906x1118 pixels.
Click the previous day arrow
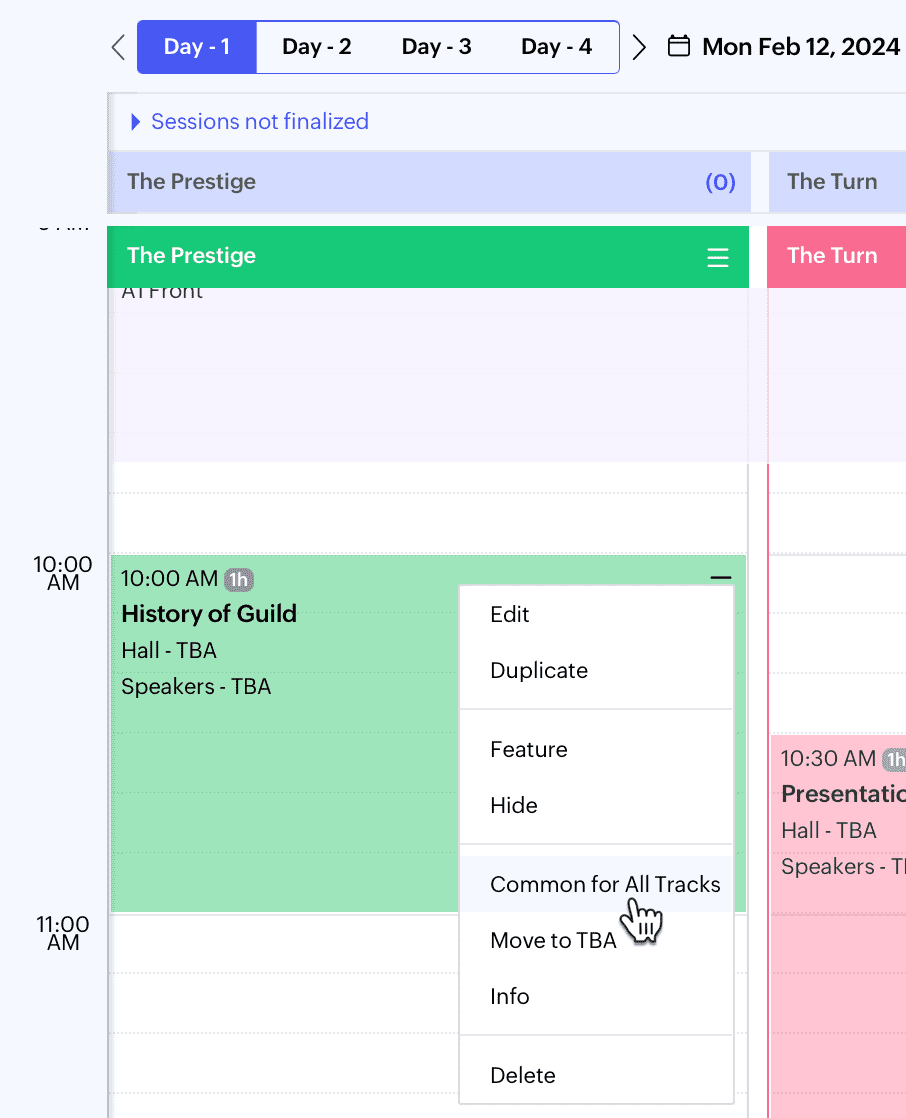point(118,47)
